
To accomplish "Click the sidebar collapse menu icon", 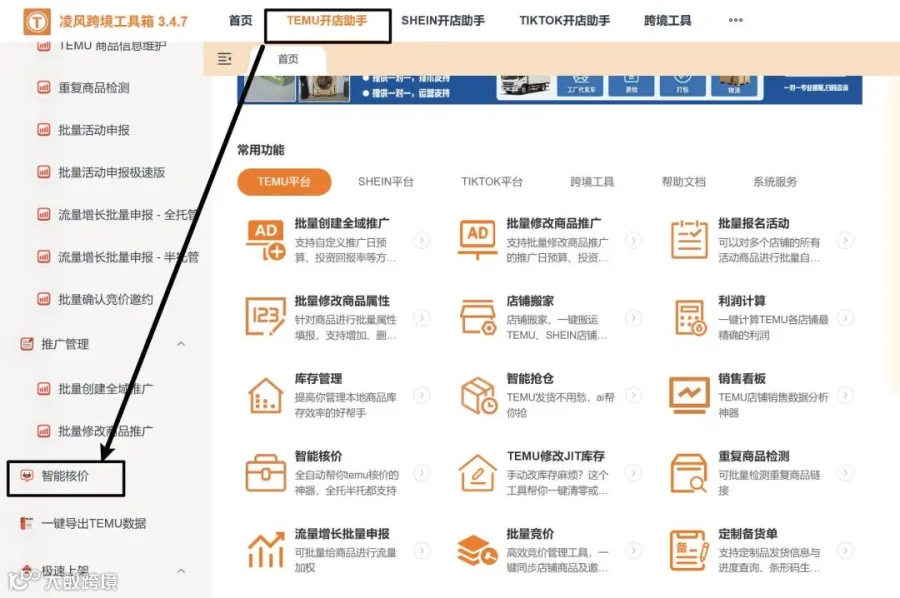I will pyautogui.click(x=224, y=59).
